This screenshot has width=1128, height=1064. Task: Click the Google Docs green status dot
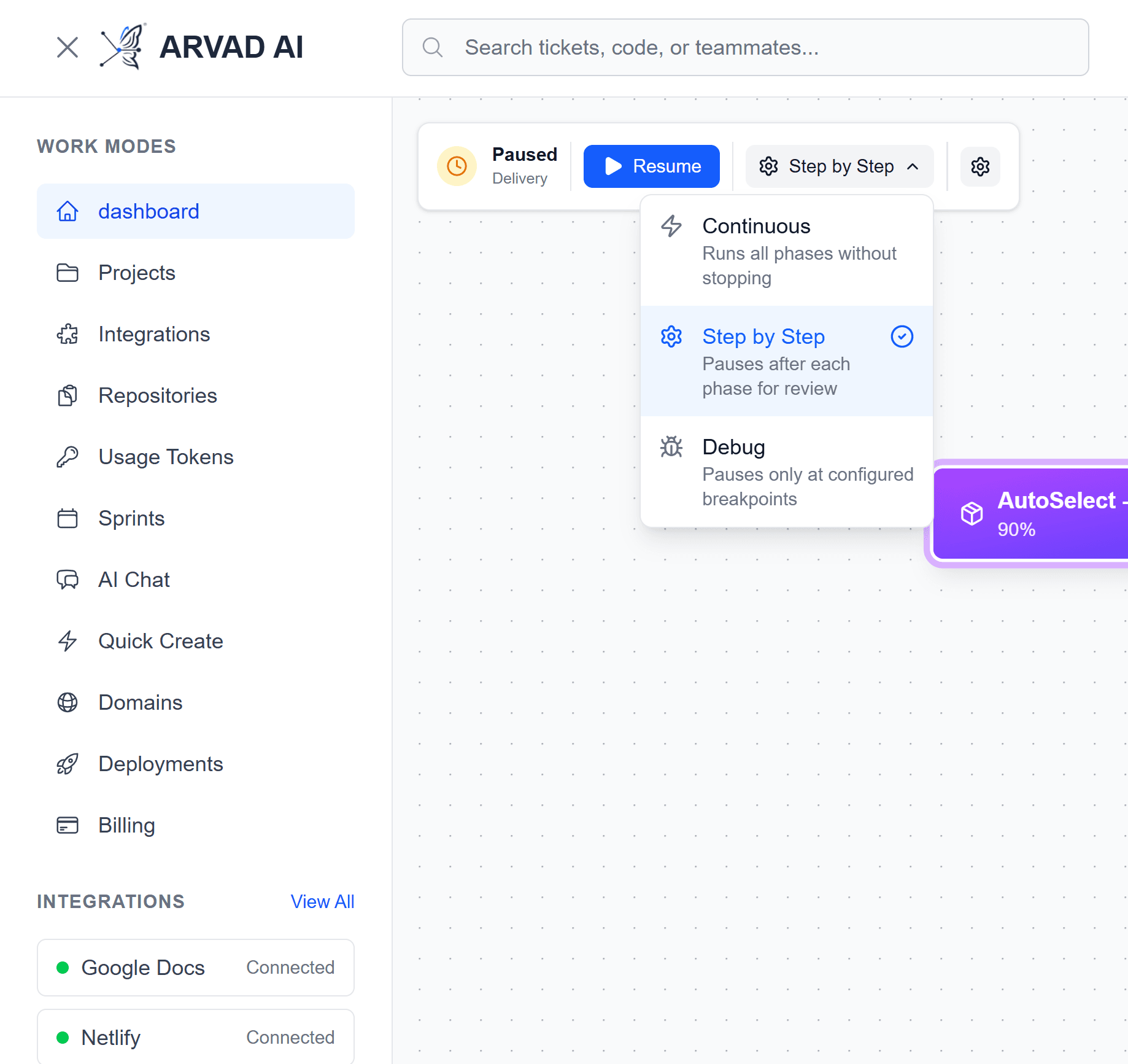pos(62,968)
